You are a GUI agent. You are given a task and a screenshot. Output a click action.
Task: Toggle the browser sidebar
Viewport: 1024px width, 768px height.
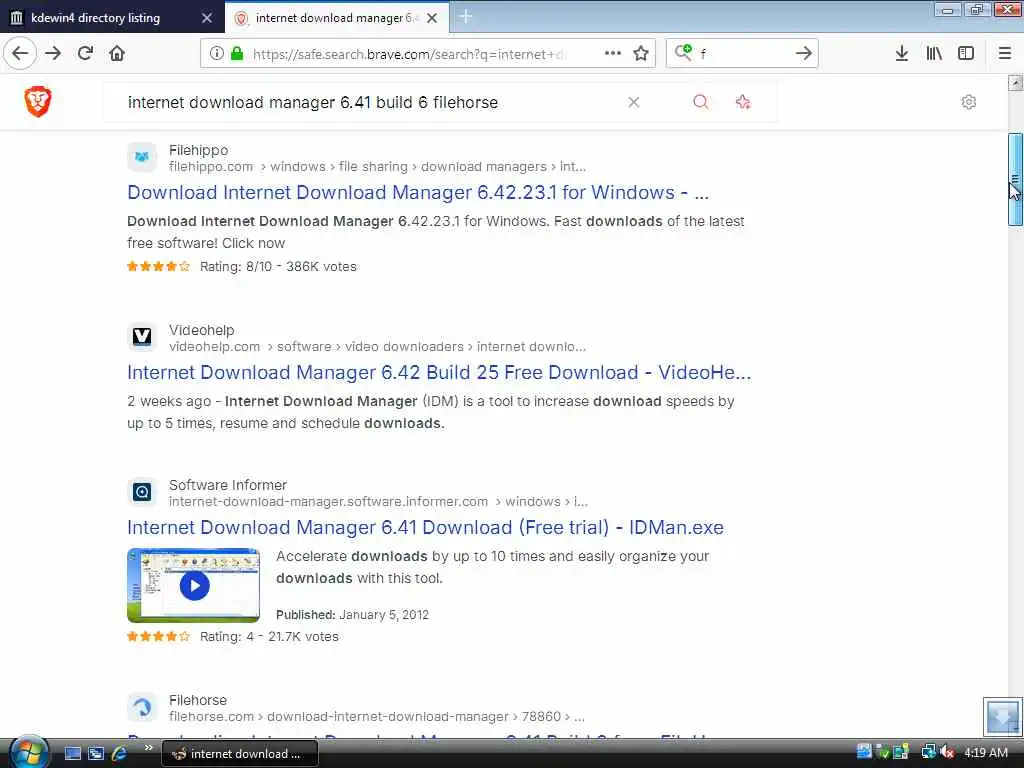pos(966,54)
